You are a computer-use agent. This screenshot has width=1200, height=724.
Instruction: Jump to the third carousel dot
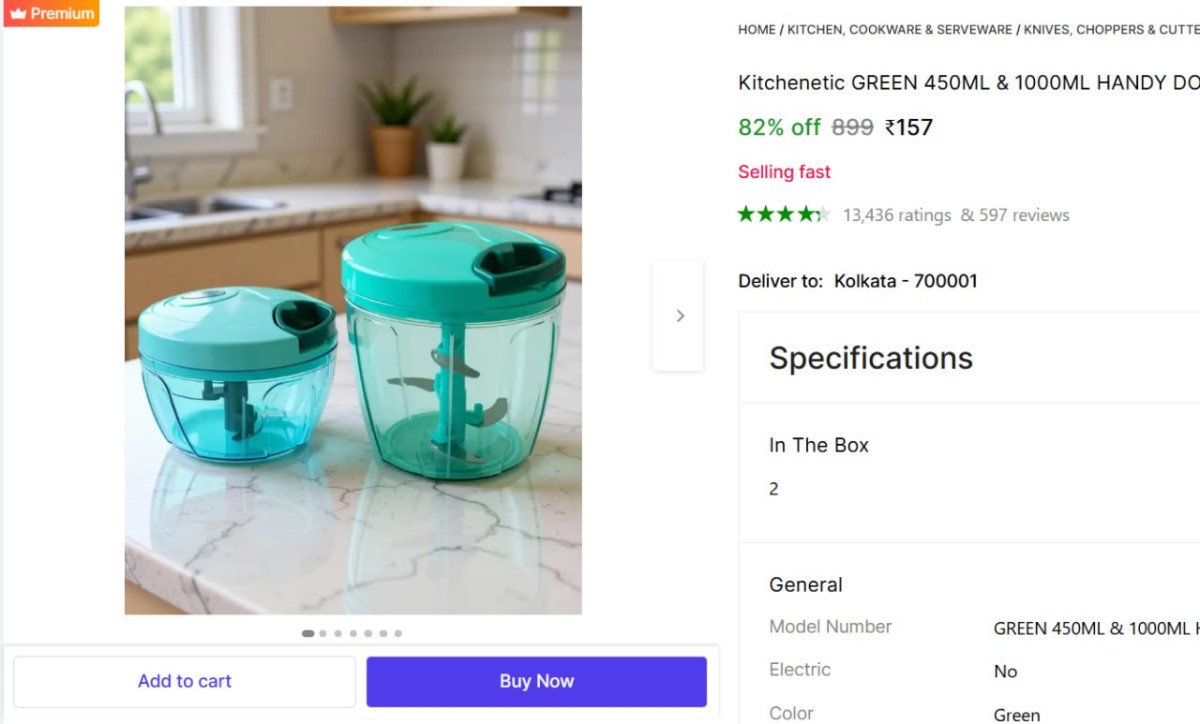click(x=338, y=633)
